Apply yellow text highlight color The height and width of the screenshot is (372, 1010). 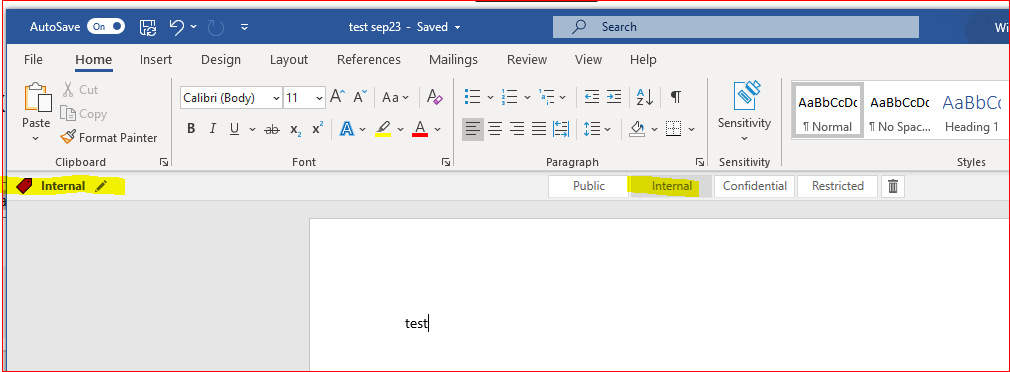tap(383, 129)
